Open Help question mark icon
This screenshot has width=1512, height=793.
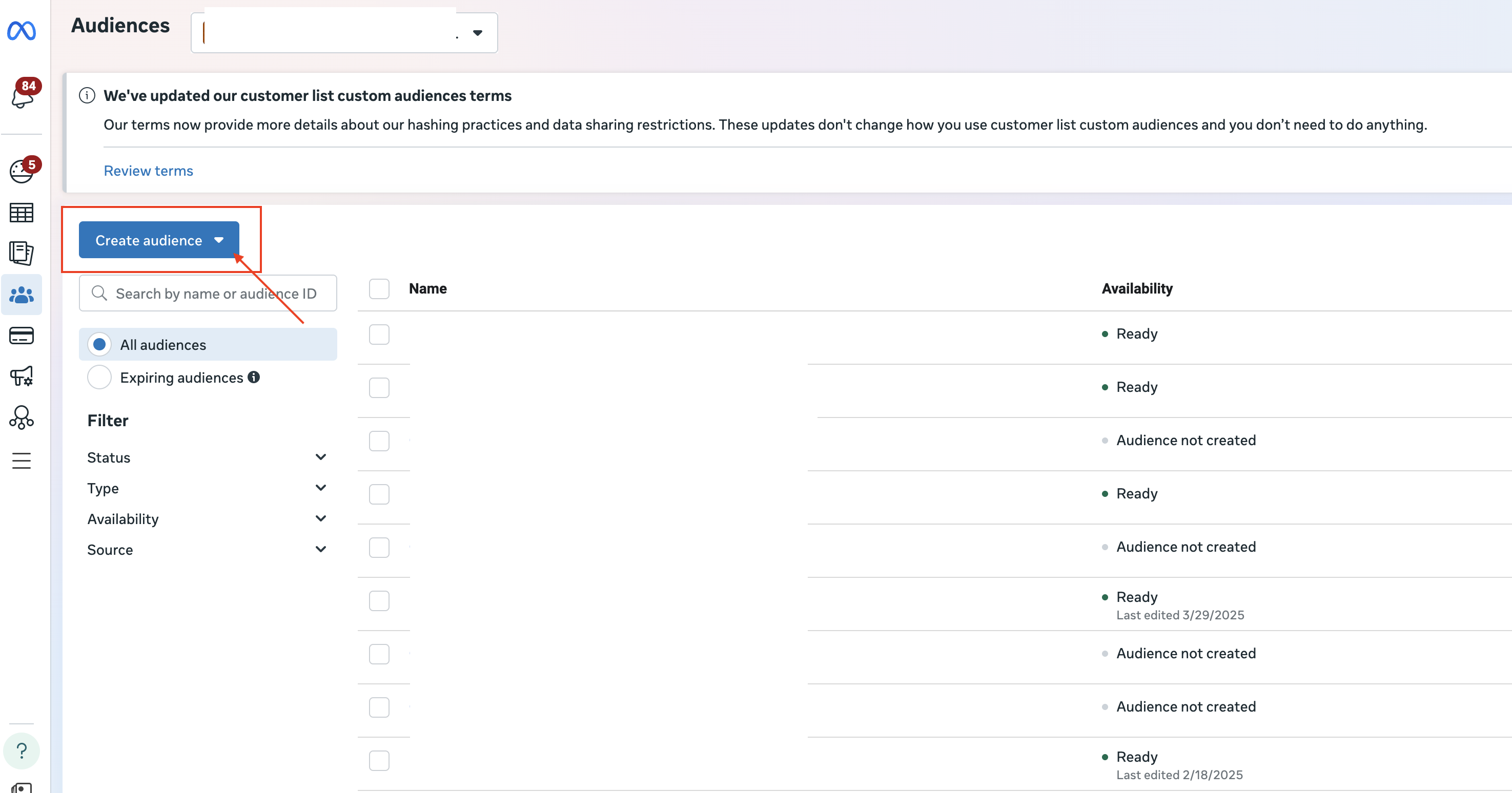[22, 751]
